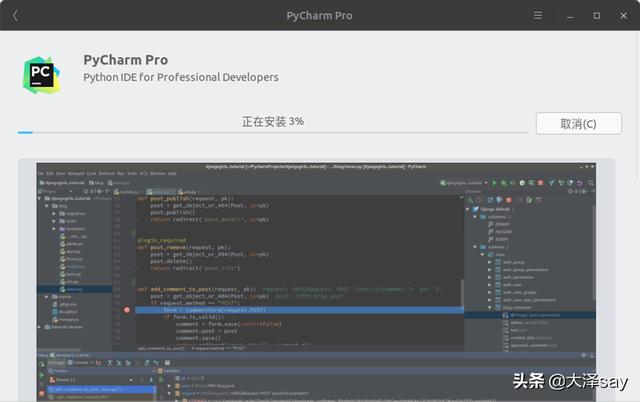Cancel the installation with the 取消(C) button
This screenshot has height=402, width=640.
578,123
